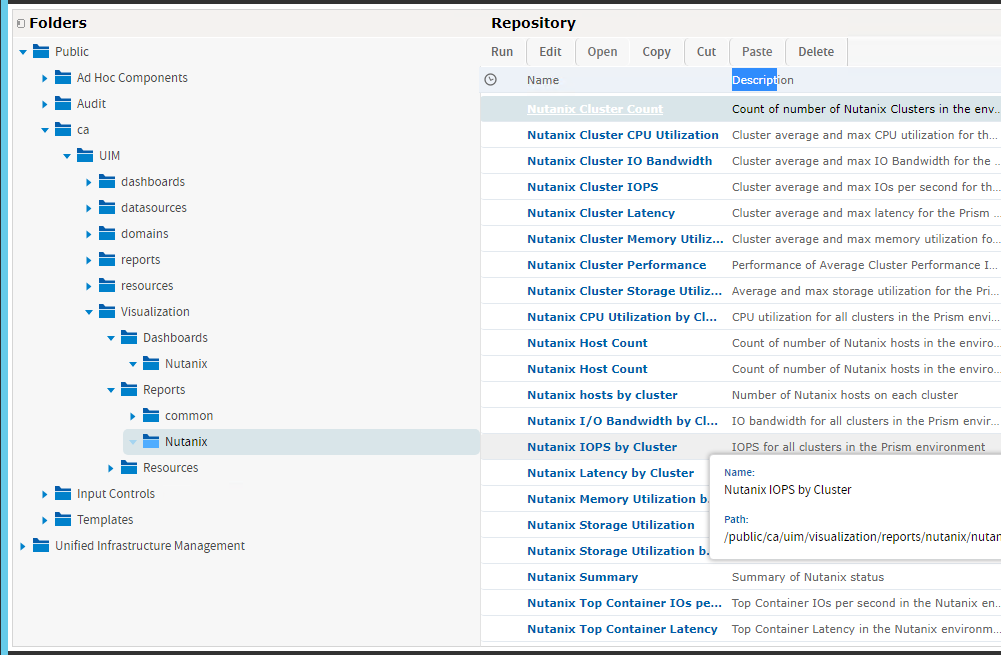Click the scheduled reports clock icon column header
This screenshot has width=1001, height=655.
point(491,80)
